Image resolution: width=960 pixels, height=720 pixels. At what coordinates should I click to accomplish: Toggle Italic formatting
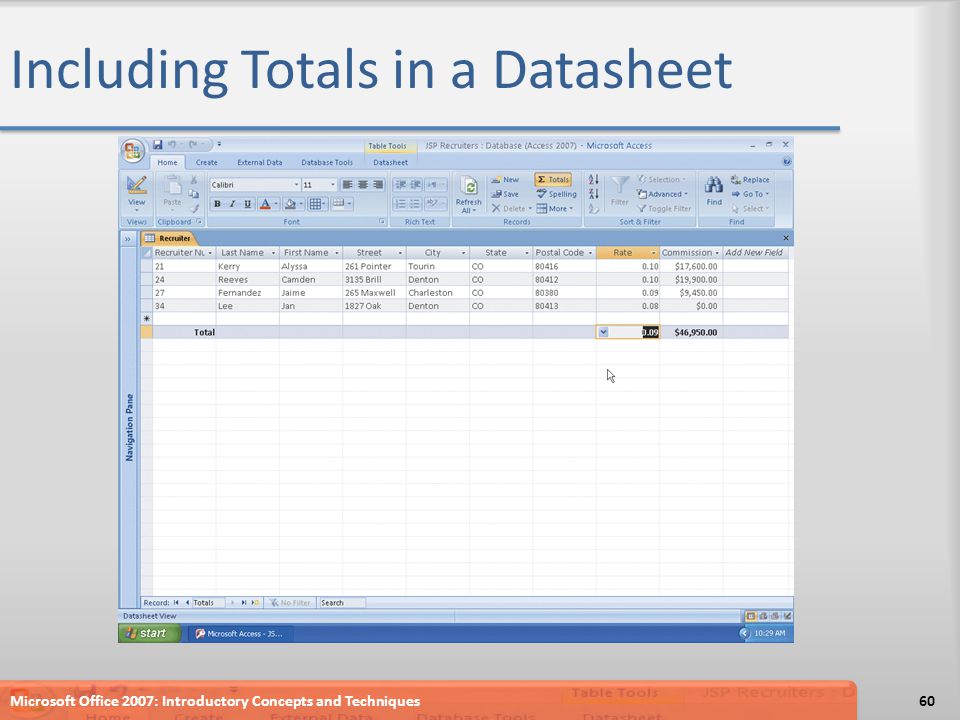pos(232,204)
